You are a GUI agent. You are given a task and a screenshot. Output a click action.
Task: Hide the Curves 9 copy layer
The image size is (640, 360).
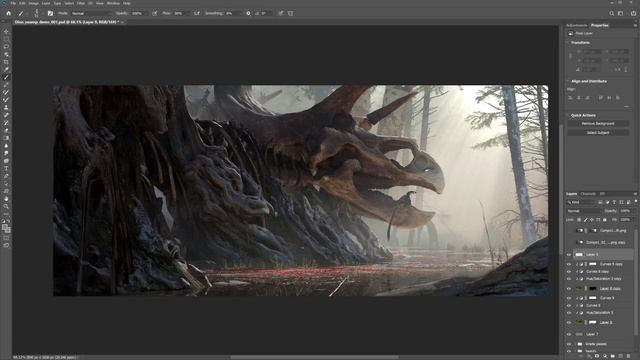click(x=569, y=264)
